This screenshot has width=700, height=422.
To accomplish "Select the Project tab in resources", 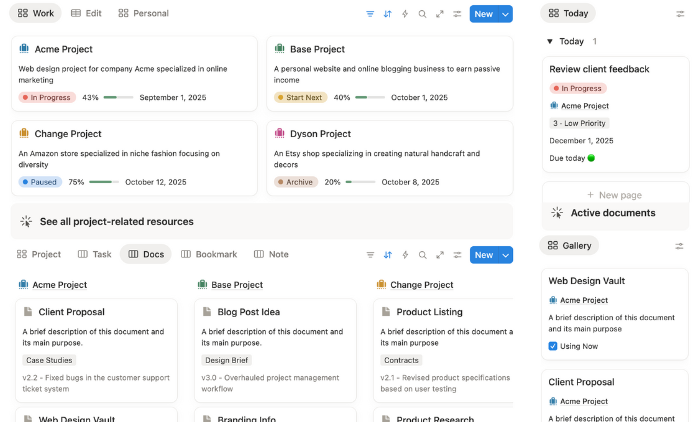I will [39, 254].
